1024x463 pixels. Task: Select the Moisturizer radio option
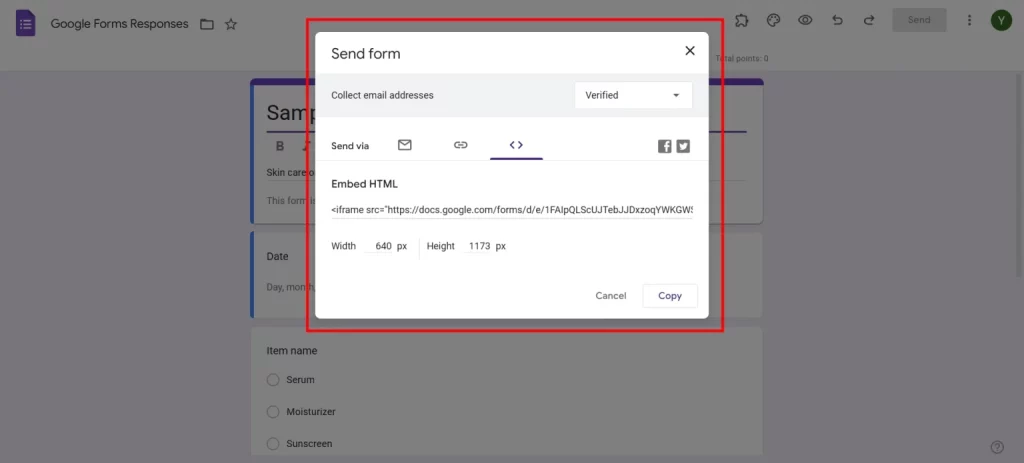273,411
